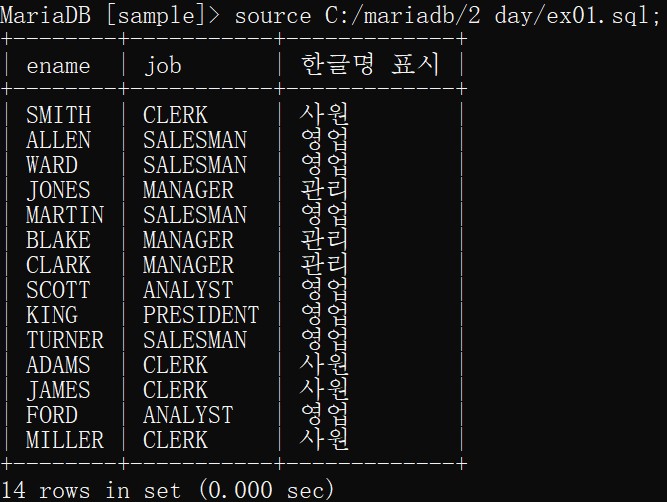
Task: Pick '관리' in the BLAKE row
Action: tap(324, 239)
